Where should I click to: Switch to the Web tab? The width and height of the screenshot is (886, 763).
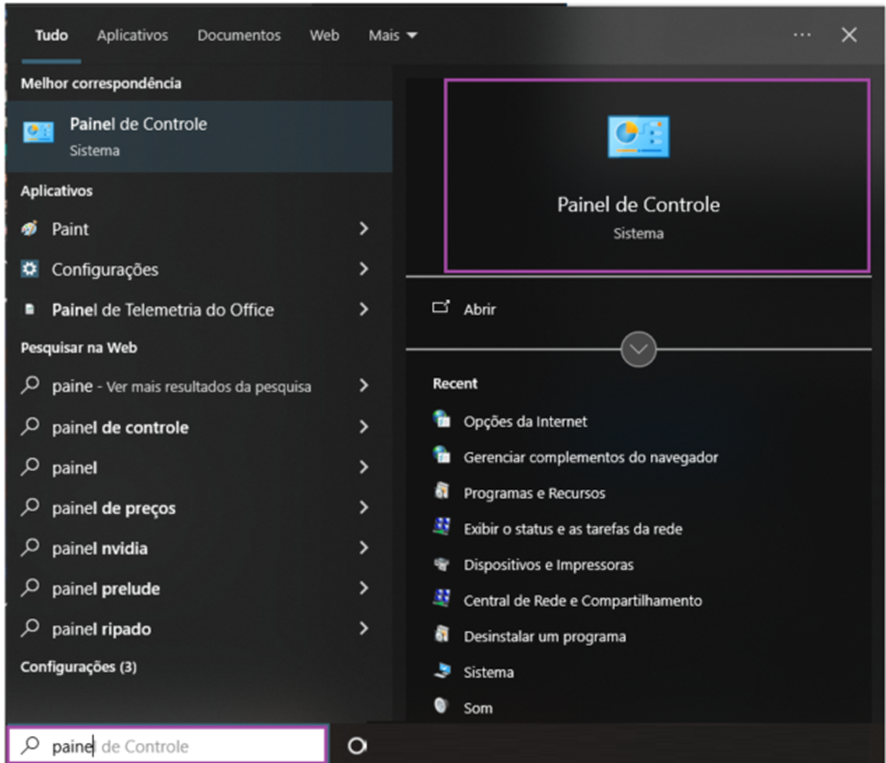(x=324, y=35)
